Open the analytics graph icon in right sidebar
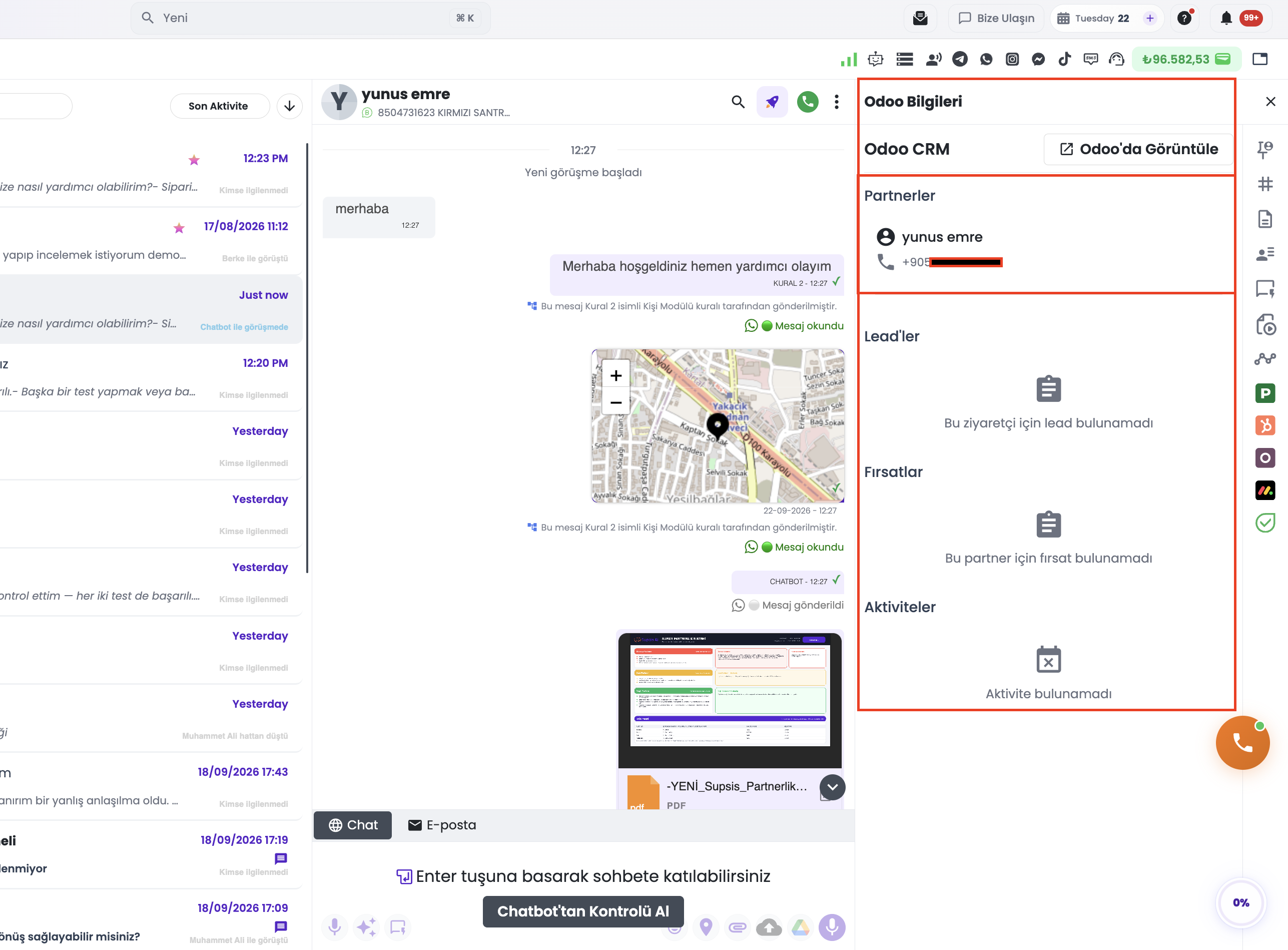Screen dimensions: 1288x950 click(x=1265, y=359)
